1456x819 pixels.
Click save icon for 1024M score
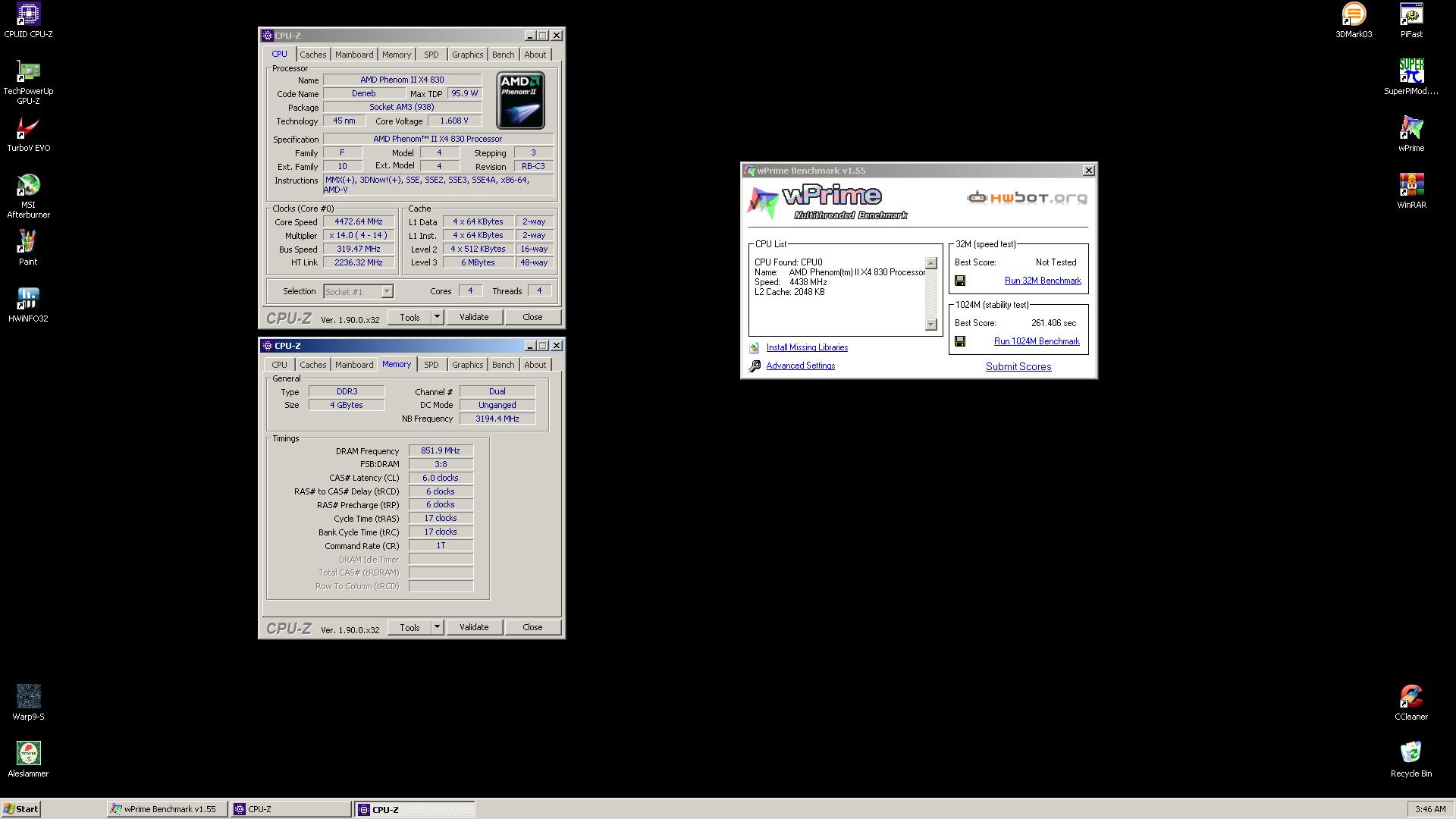[x=960, y=341]
